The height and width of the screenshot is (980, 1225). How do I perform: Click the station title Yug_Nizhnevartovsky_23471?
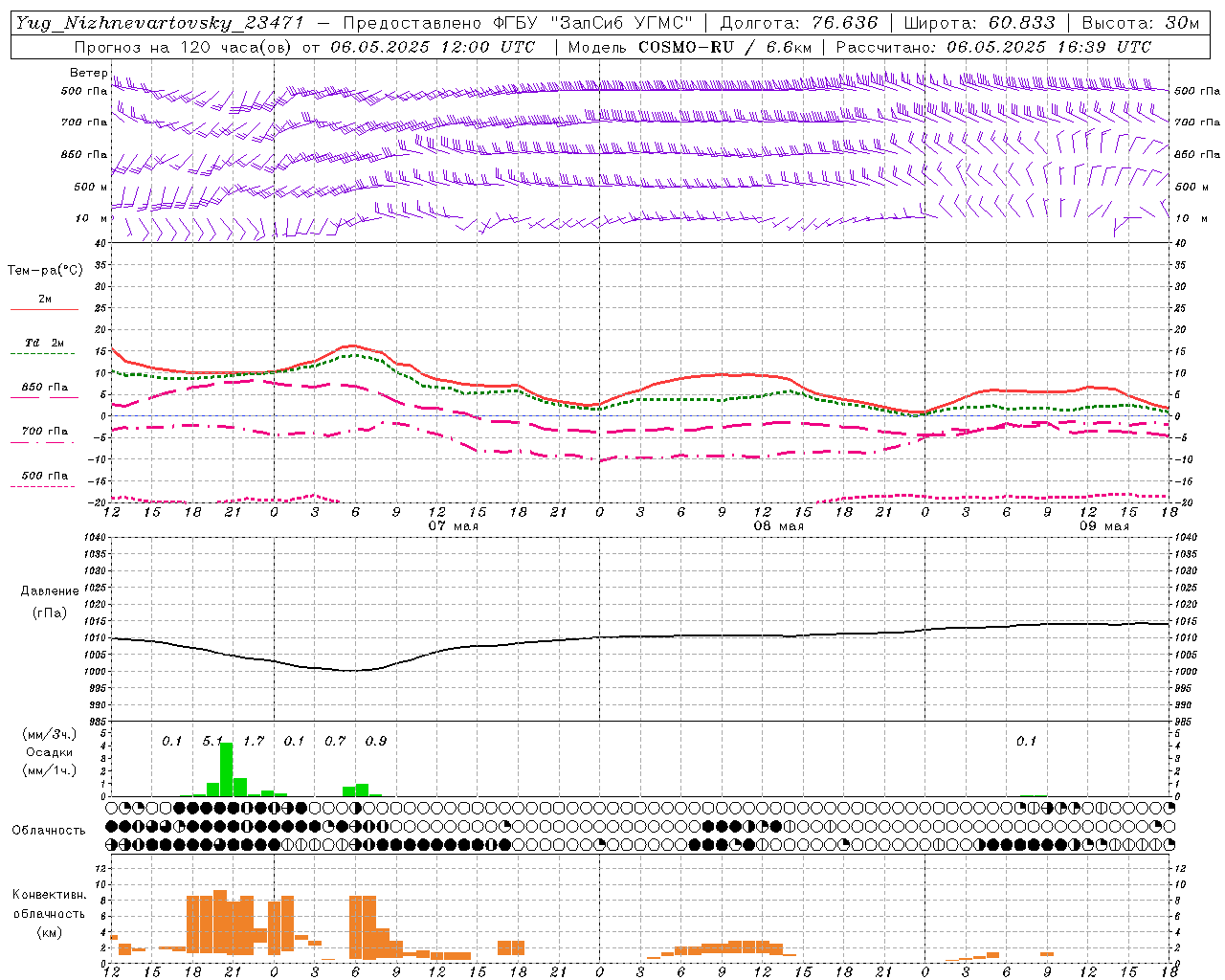159,24
